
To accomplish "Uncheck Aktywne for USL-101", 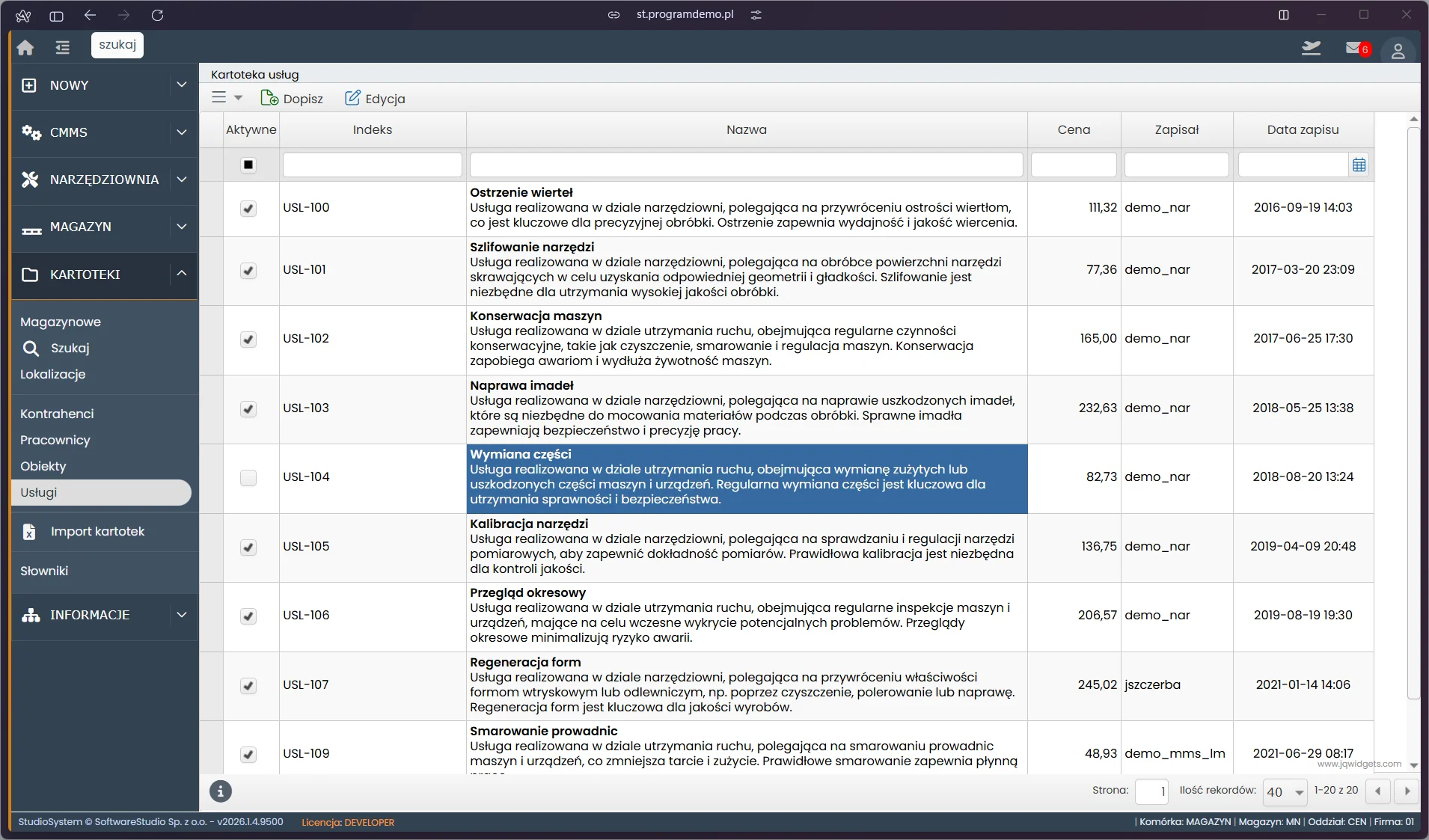I will click(x=248, y=271).
